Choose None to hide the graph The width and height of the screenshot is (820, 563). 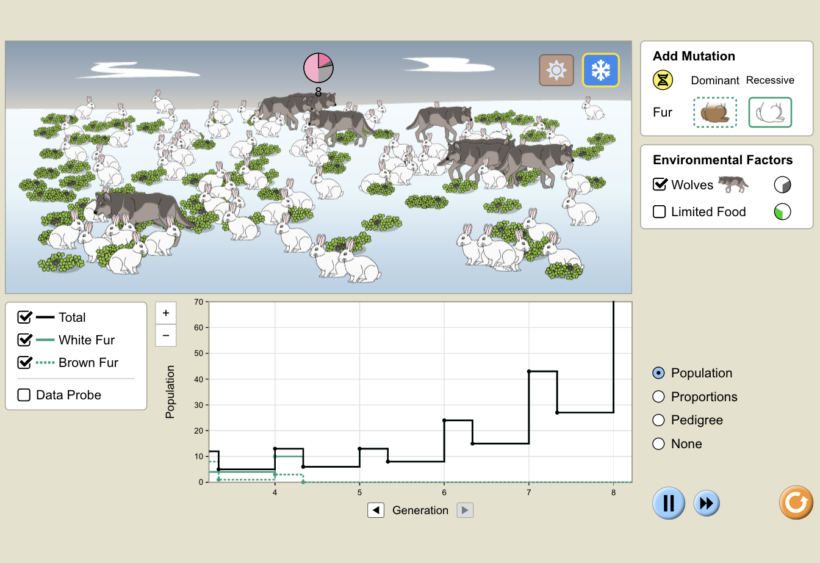click(x=658, y=444)
